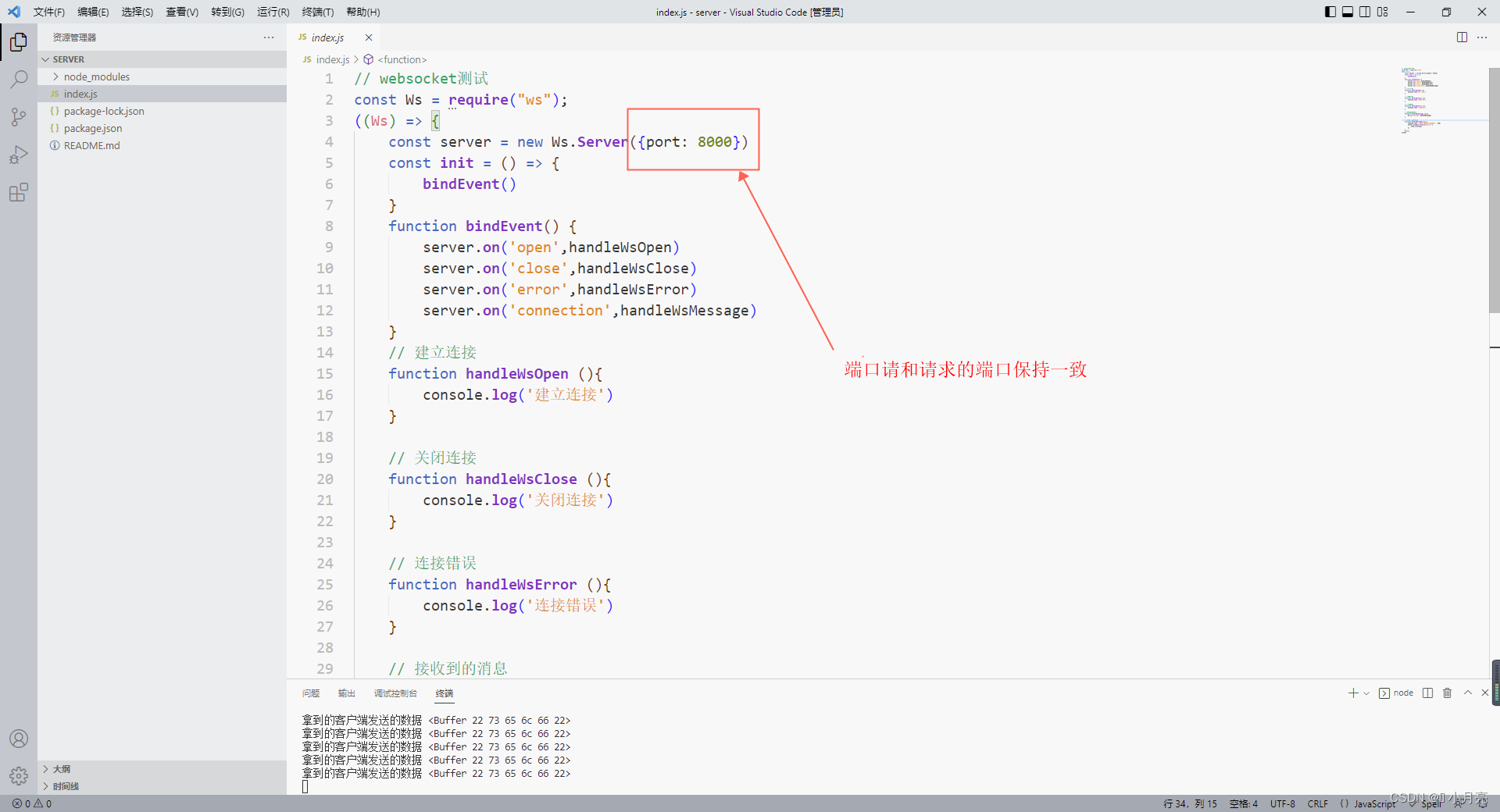Click the terminal input cursor line
Image resolution: width=1500 pixels, height=812 pixels.
pos(305,786)
